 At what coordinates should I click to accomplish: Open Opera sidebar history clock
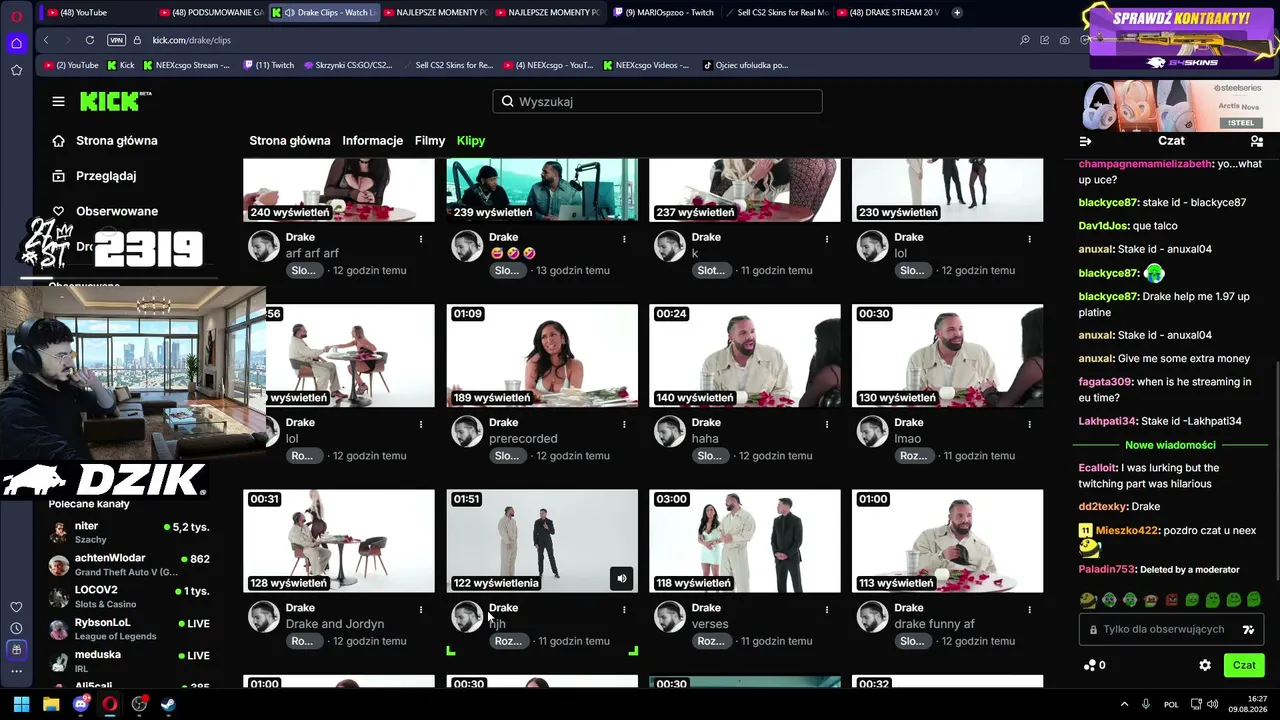(16, 628)
